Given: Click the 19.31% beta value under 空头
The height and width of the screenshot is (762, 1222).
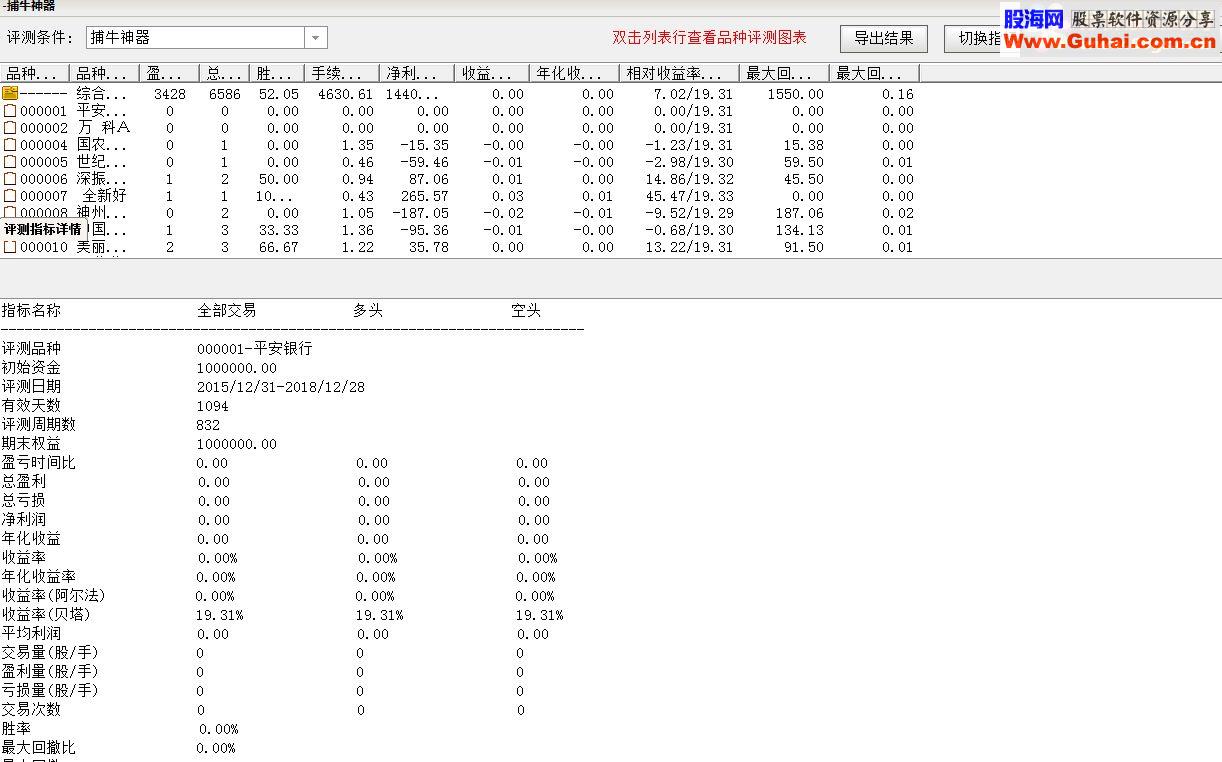Looking at the screenshot, I should coord(540,615).
